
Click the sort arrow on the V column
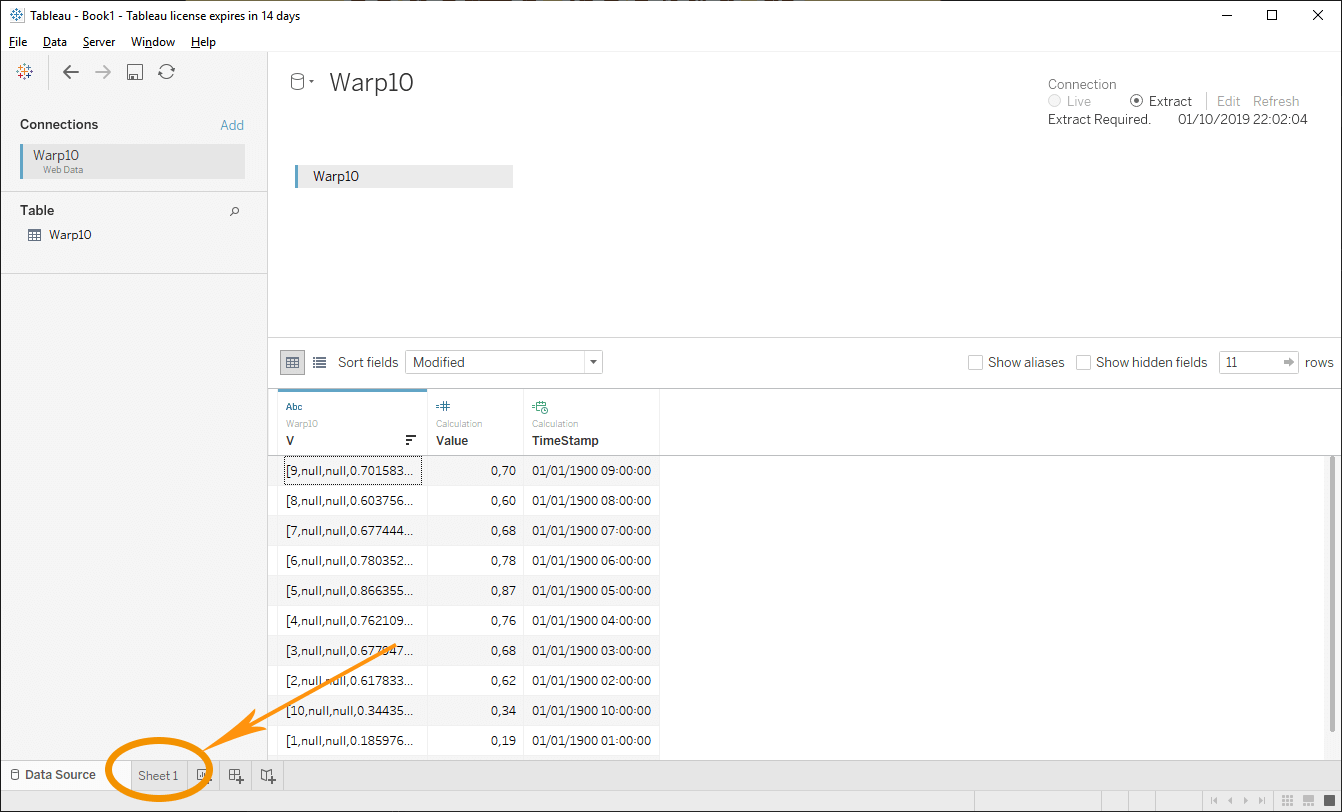click(410, 440)
